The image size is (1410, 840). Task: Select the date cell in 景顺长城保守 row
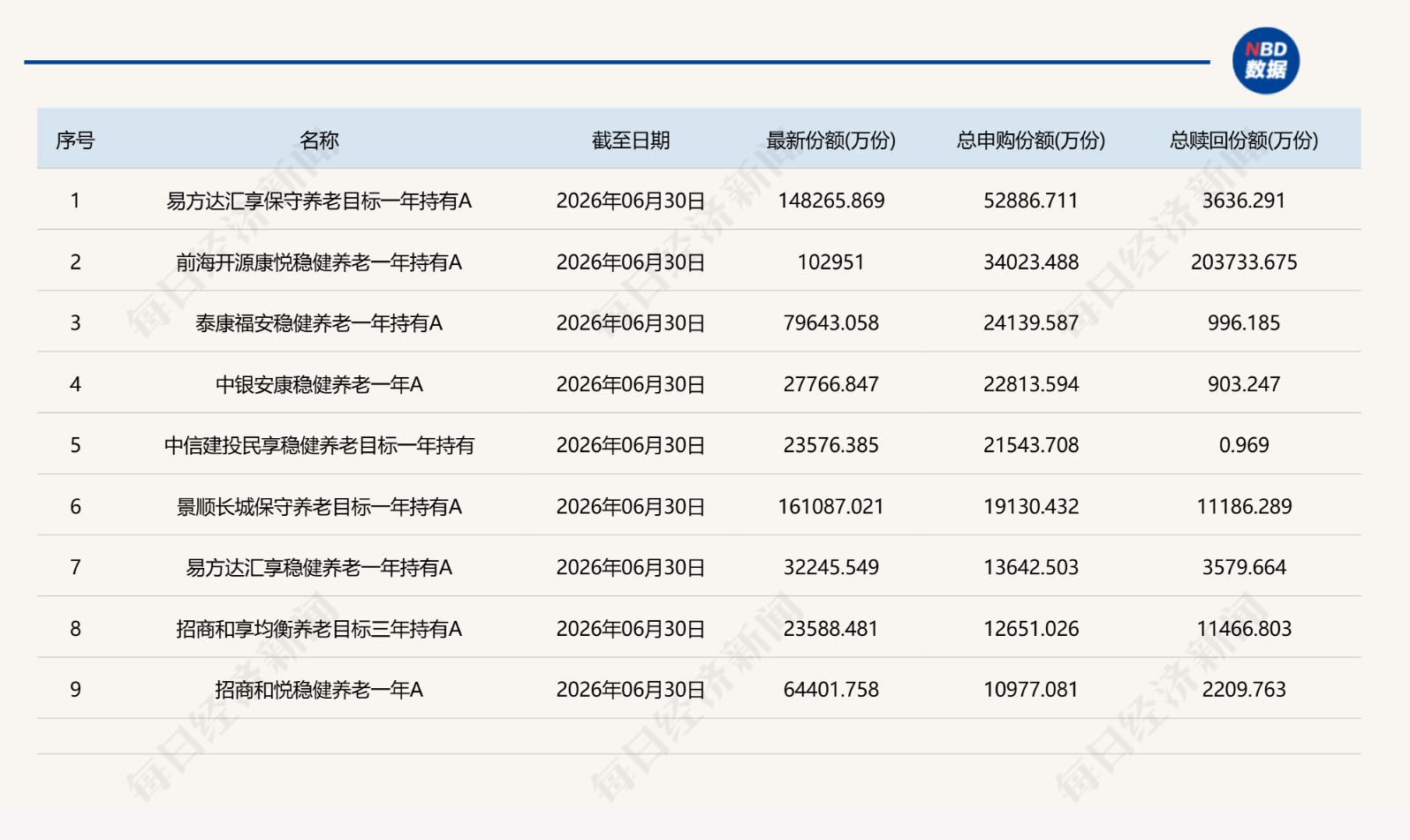(x=631, y=507)
